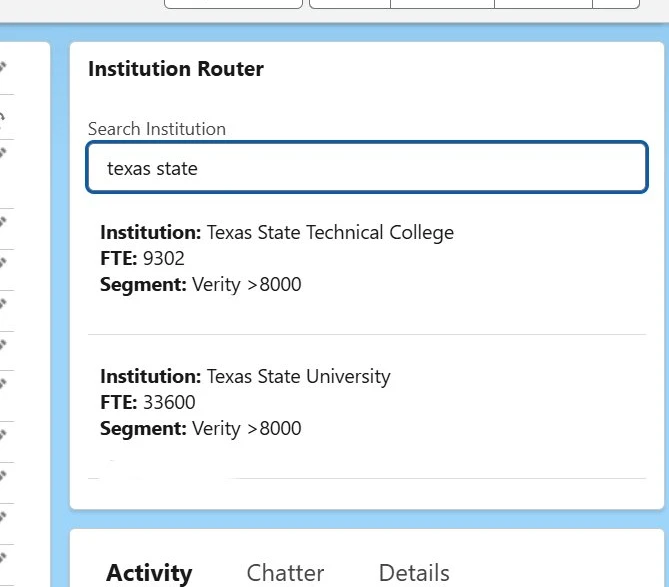Click the Institution Router heading
669x587 pixels.
point(176,69)
